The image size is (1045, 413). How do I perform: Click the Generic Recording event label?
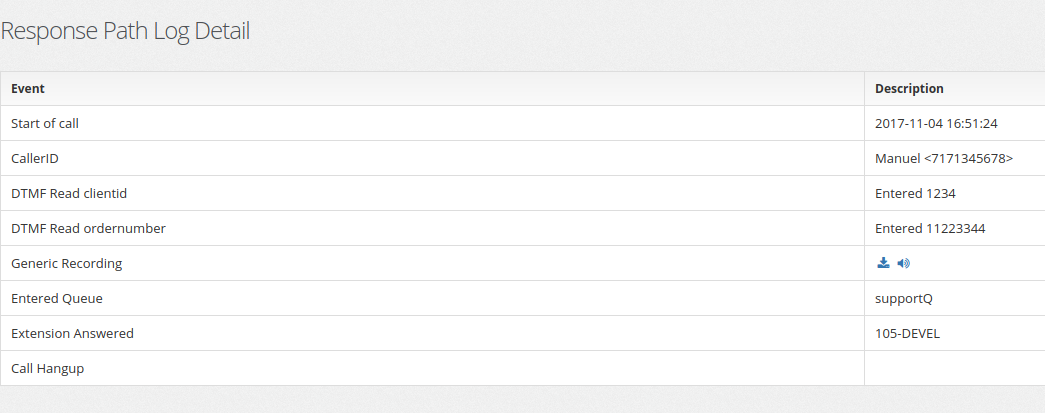(x=67, y=263)
